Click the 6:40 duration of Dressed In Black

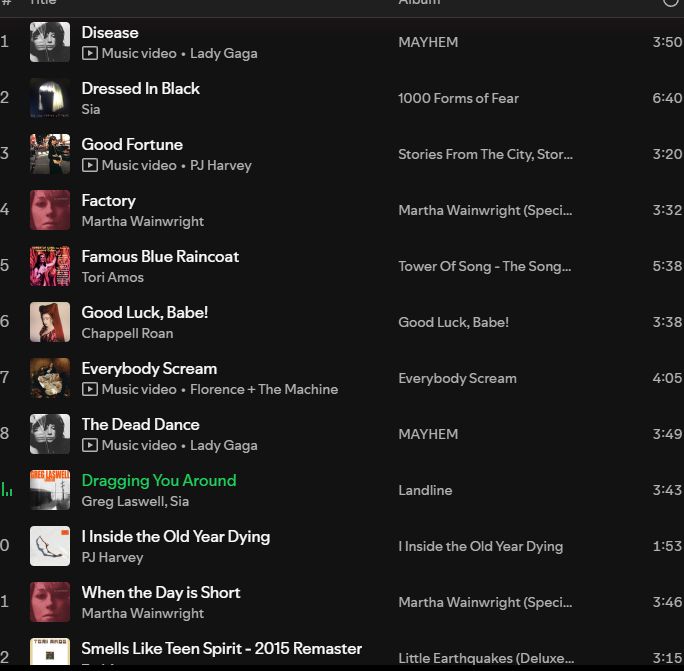tap(667, 98)
